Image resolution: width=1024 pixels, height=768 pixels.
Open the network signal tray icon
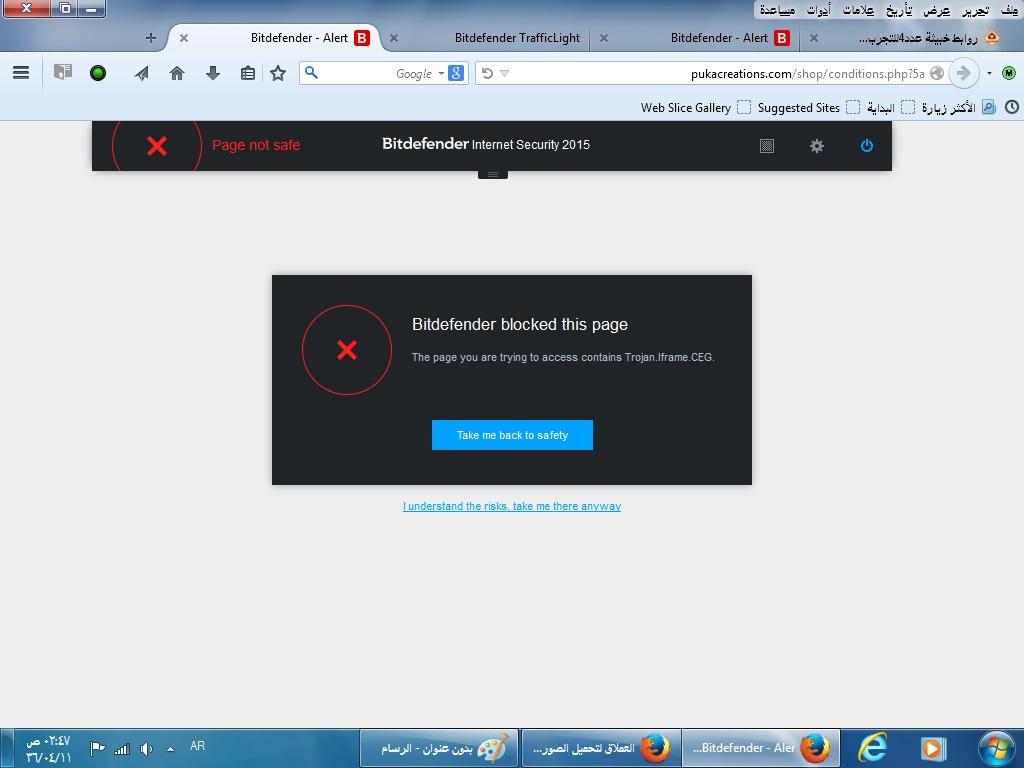pos(121,748)
